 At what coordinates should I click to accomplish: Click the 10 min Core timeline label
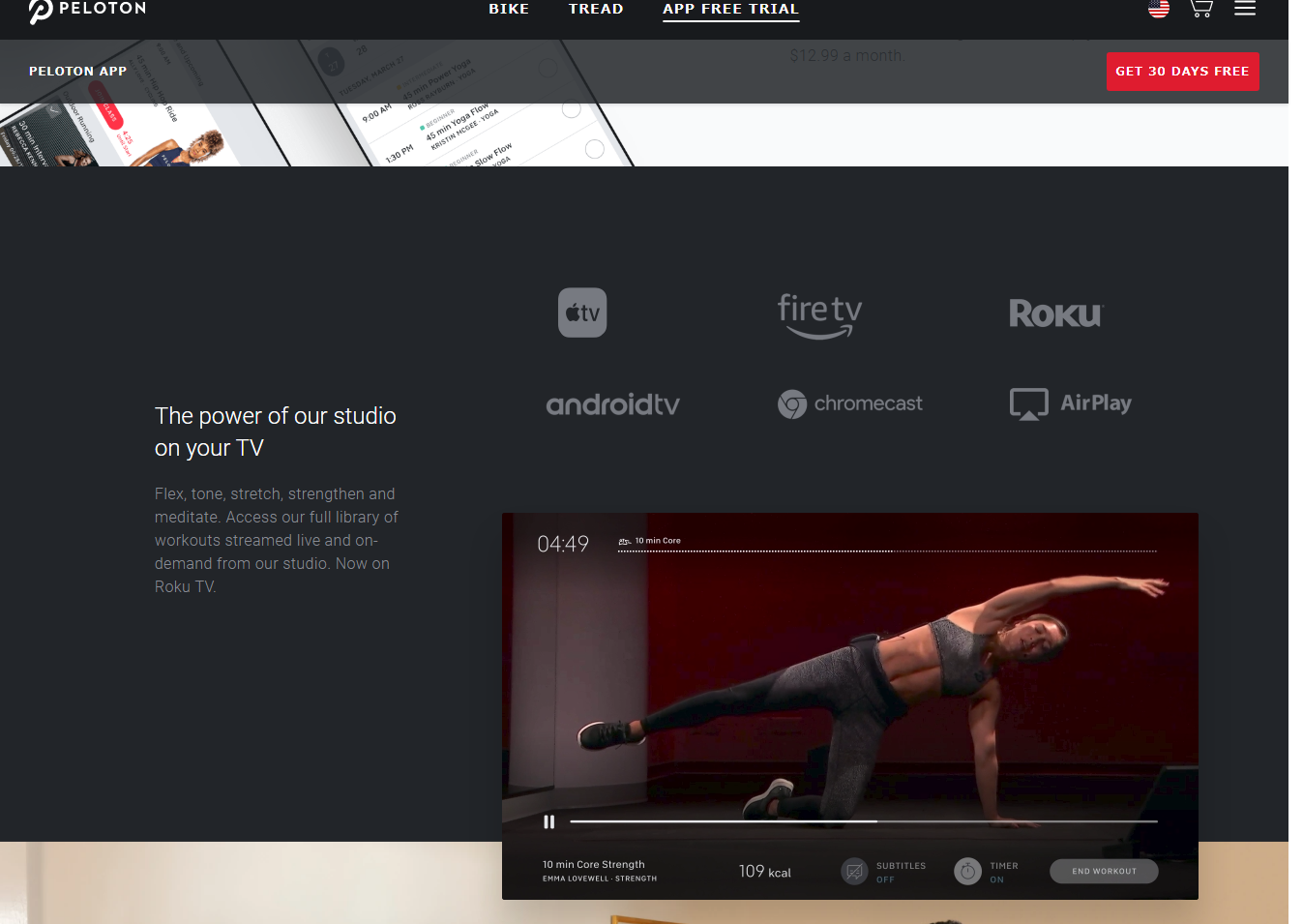point(658,541)
